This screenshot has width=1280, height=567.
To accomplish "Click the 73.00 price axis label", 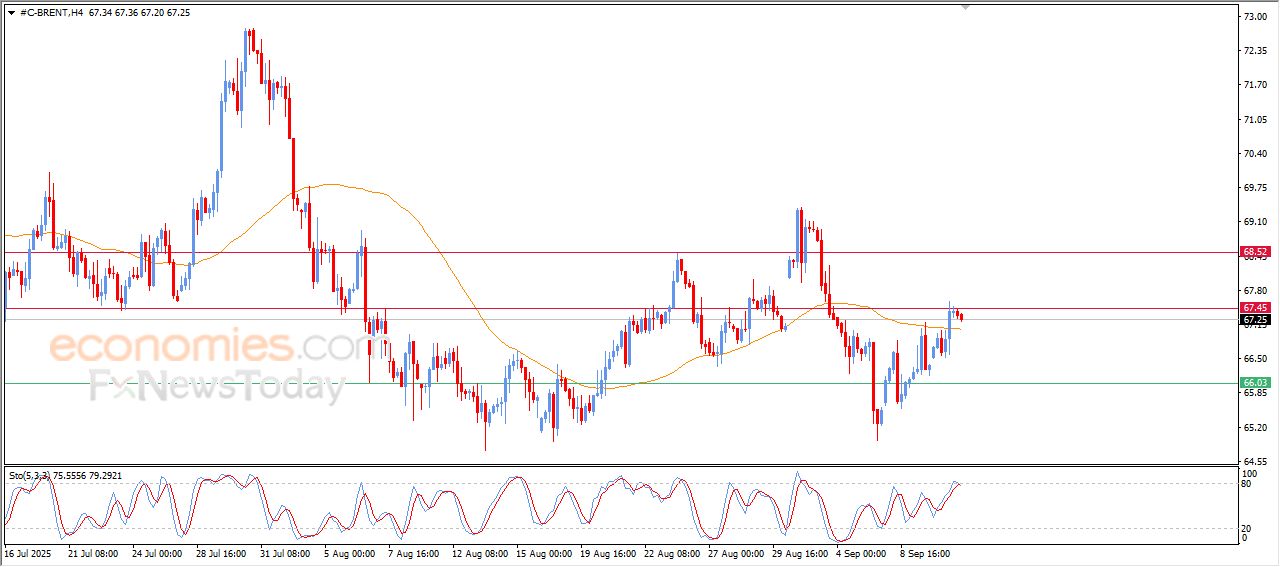I will [1253, 17].
